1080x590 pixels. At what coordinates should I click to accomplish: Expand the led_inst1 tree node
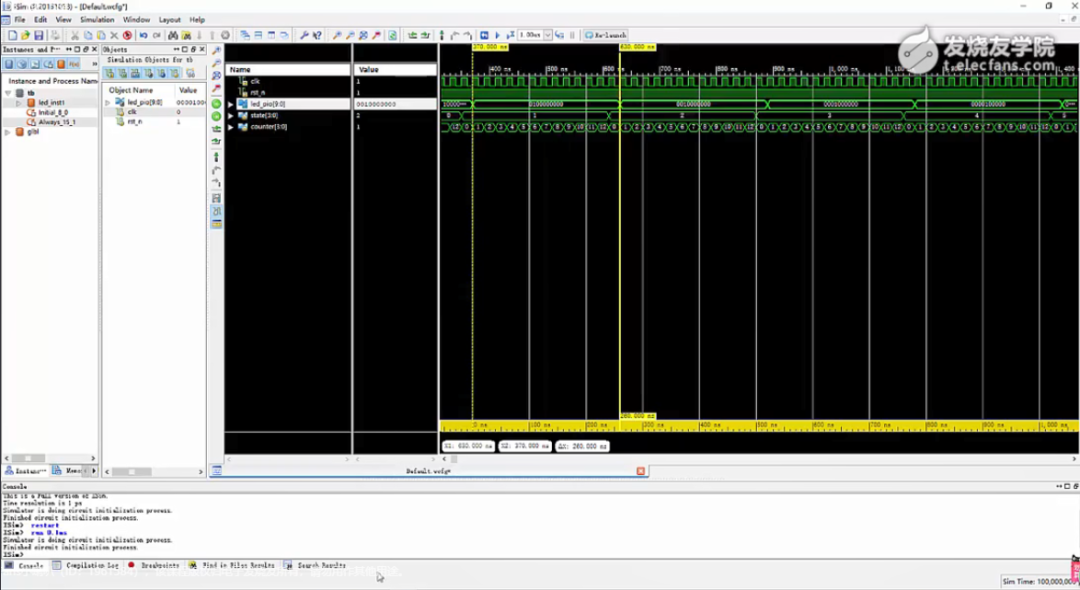[19, 103]
